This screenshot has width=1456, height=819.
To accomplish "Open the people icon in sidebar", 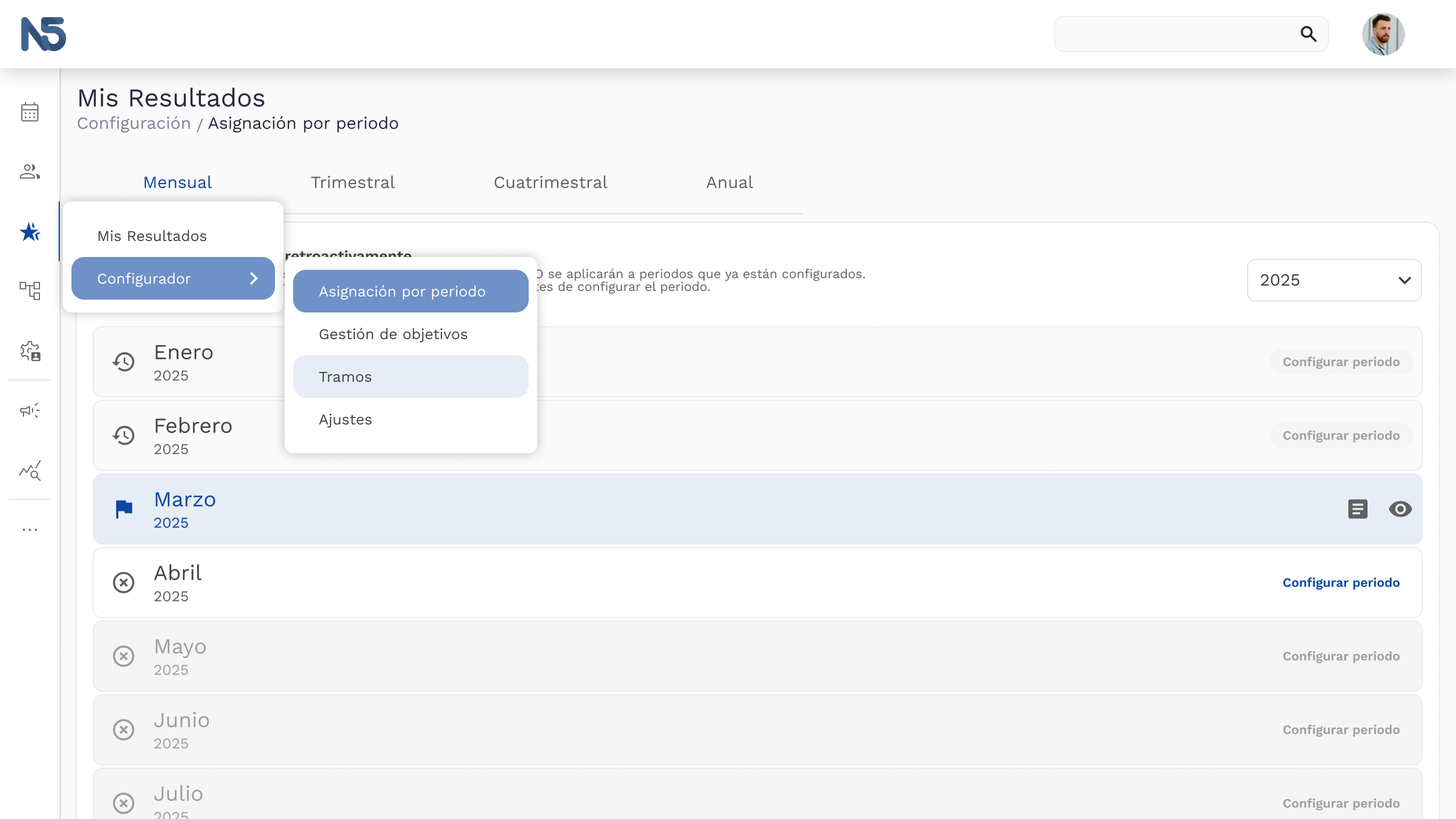I will pyautogui.click(x=30, y=171).
